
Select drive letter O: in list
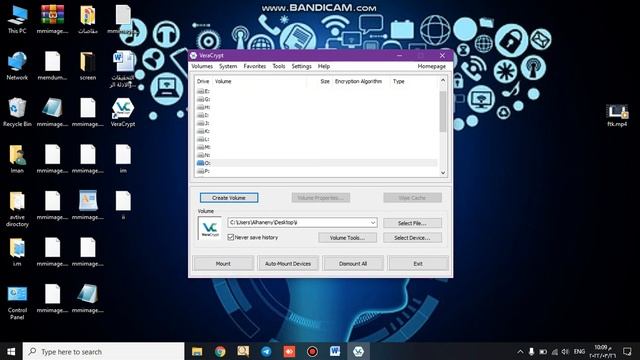(x=316, y=163)
